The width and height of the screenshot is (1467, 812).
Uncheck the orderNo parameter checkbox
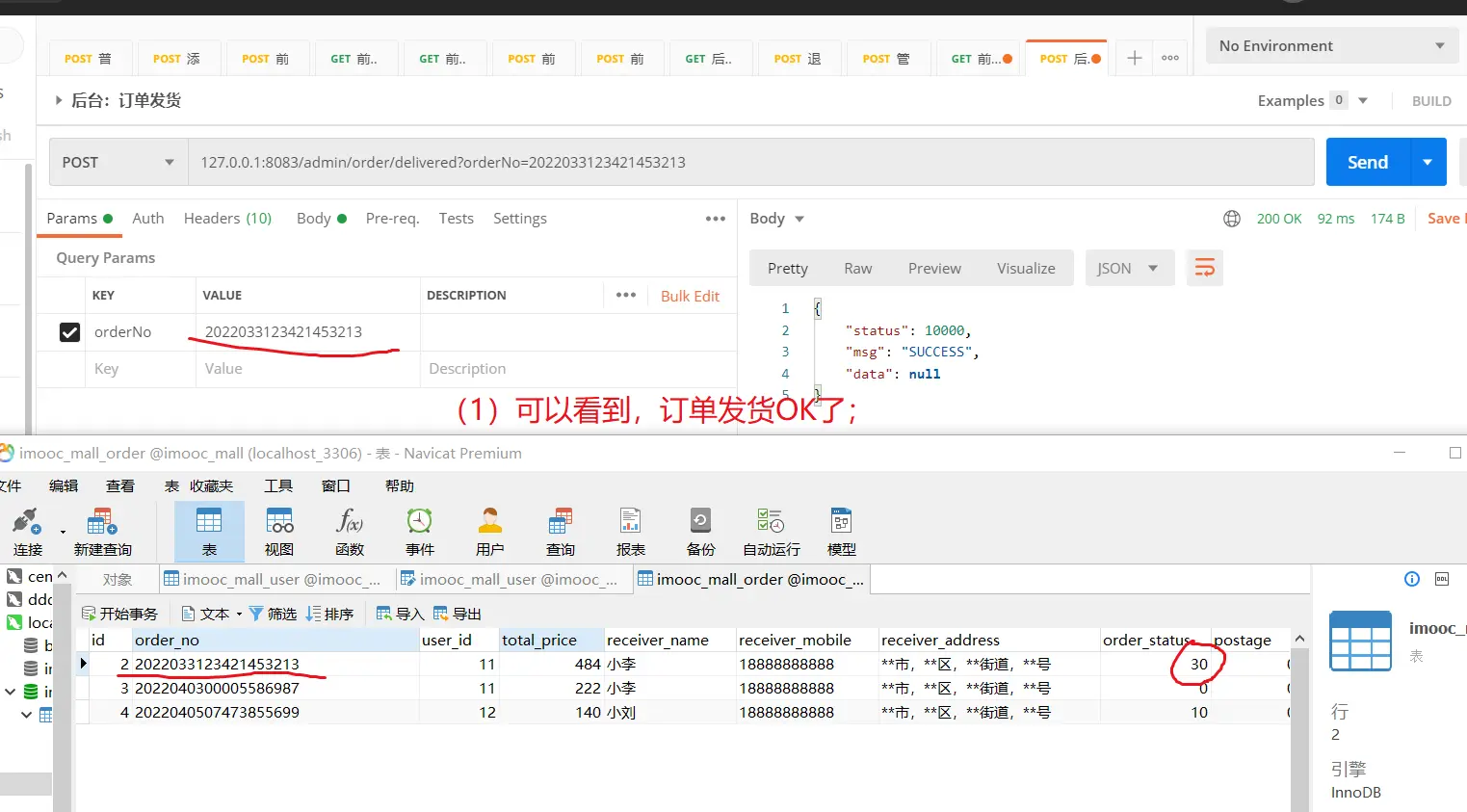coord(69,332)
